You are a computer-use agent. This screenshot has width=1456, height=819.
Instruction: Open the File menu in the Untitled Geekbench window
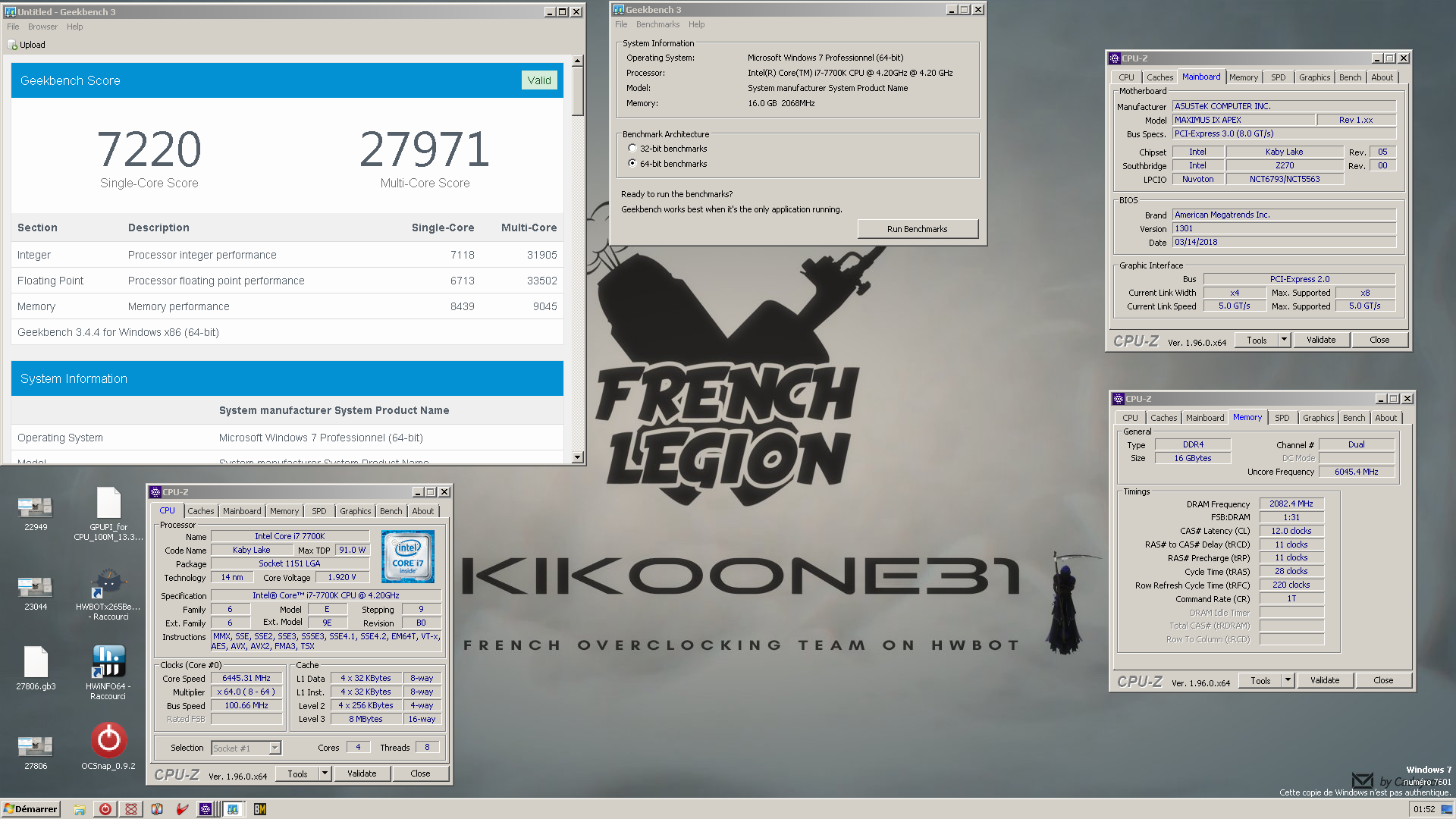pyautogui.click(x=13, y=27)
